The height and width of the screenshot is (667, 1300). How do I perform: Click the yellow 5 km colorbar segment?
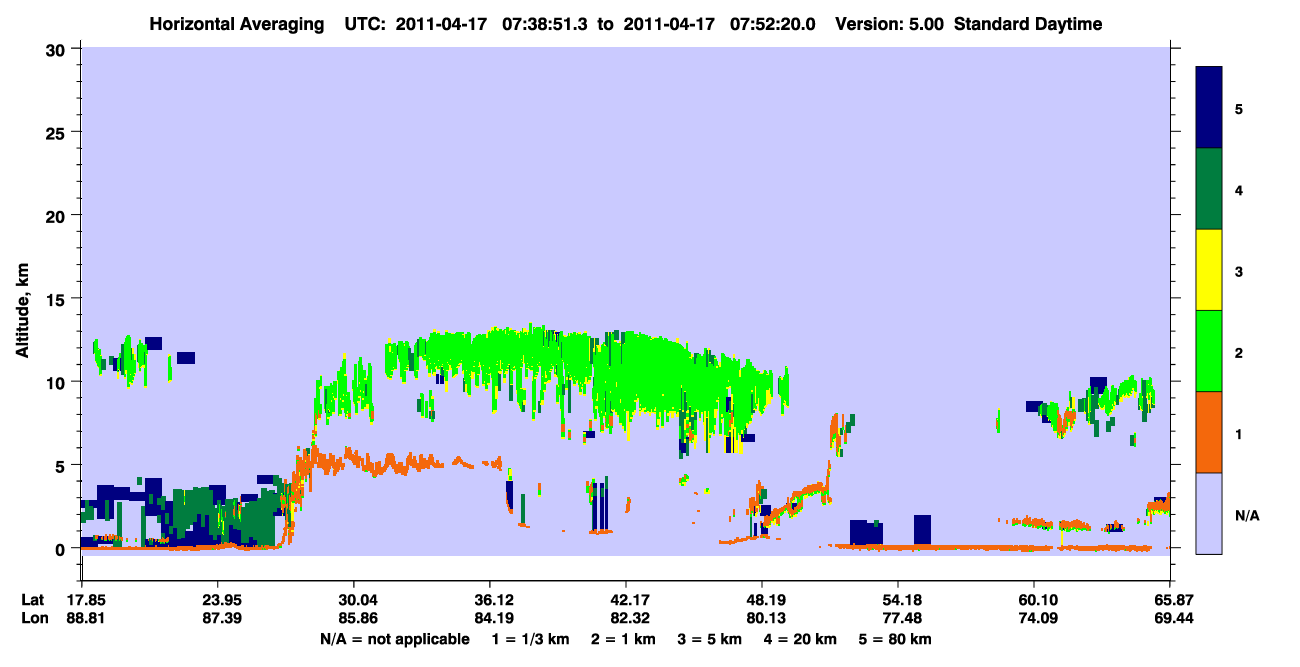click(1209, 270)
